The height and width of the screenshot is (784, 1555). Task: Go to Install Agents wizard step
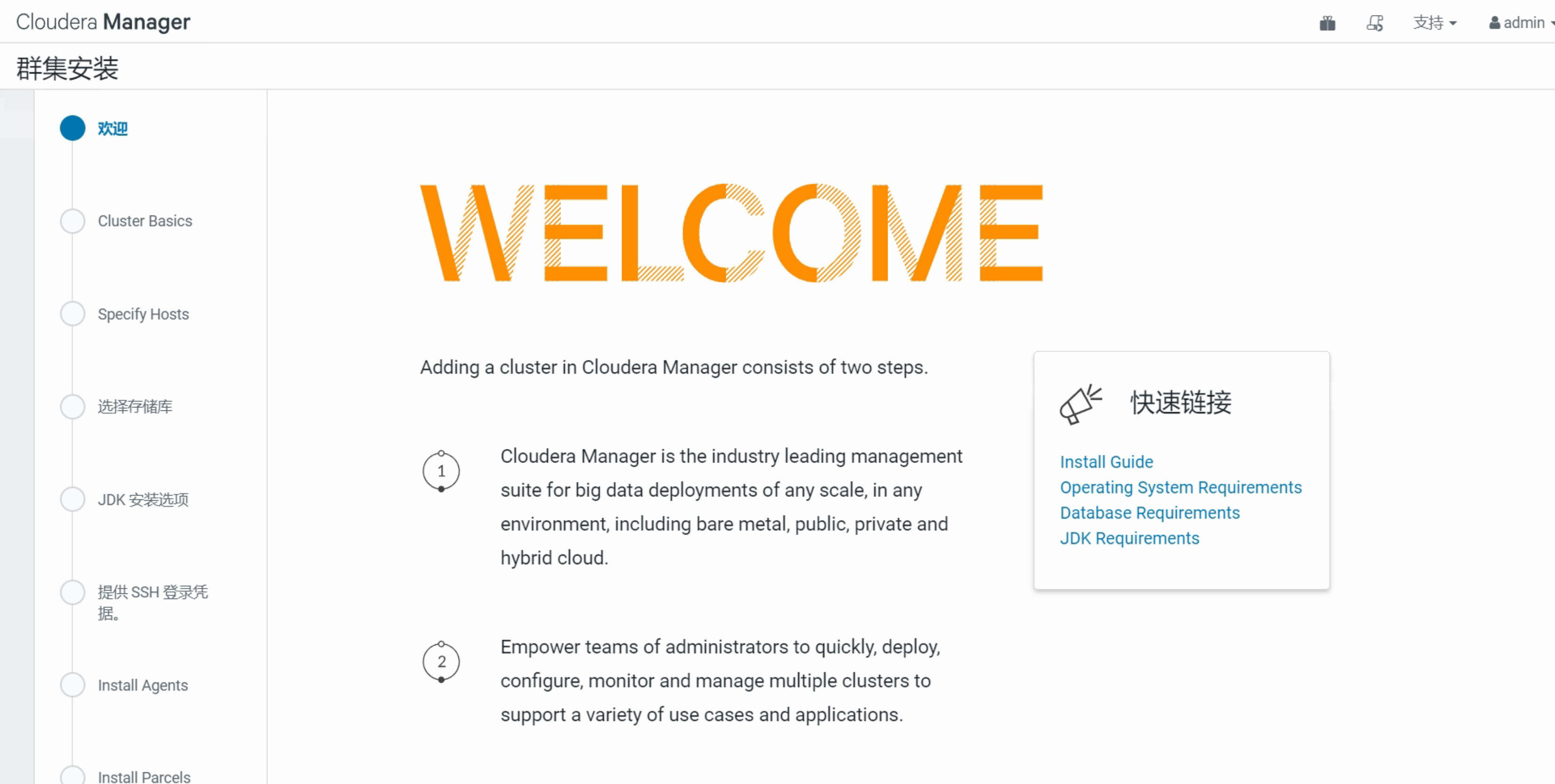143,685
